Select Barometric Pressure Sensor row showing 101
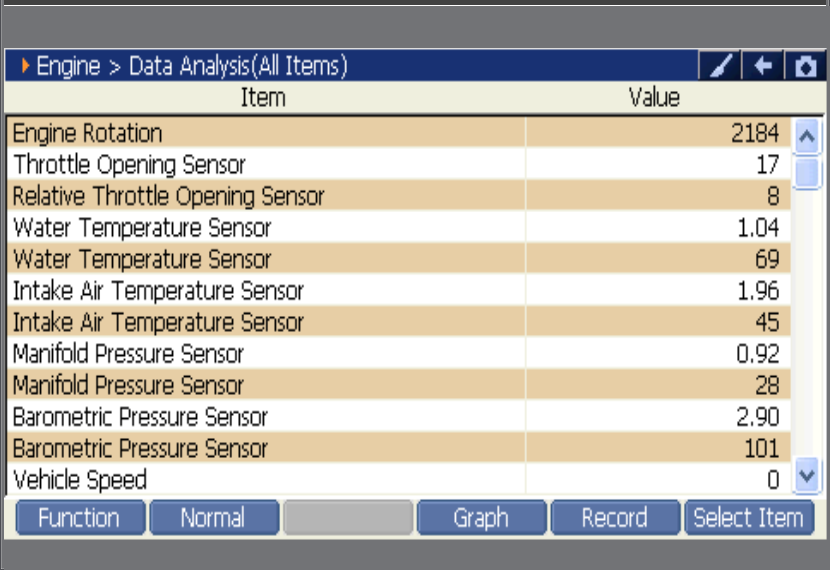The image size is (830, 570). click(x=399, y=448)
